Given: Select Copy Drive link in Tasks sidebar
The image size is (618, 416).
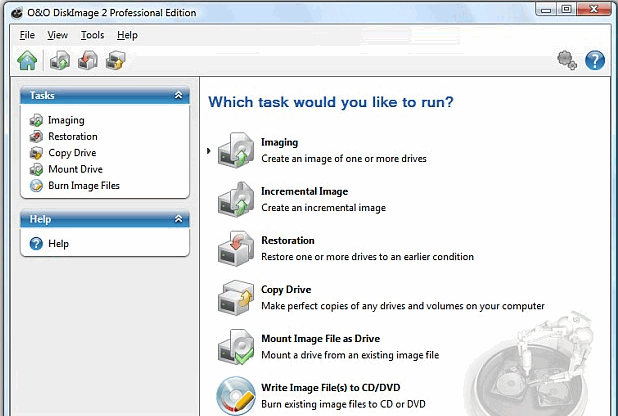Looking at the screenshot, I should click(72, 153).
